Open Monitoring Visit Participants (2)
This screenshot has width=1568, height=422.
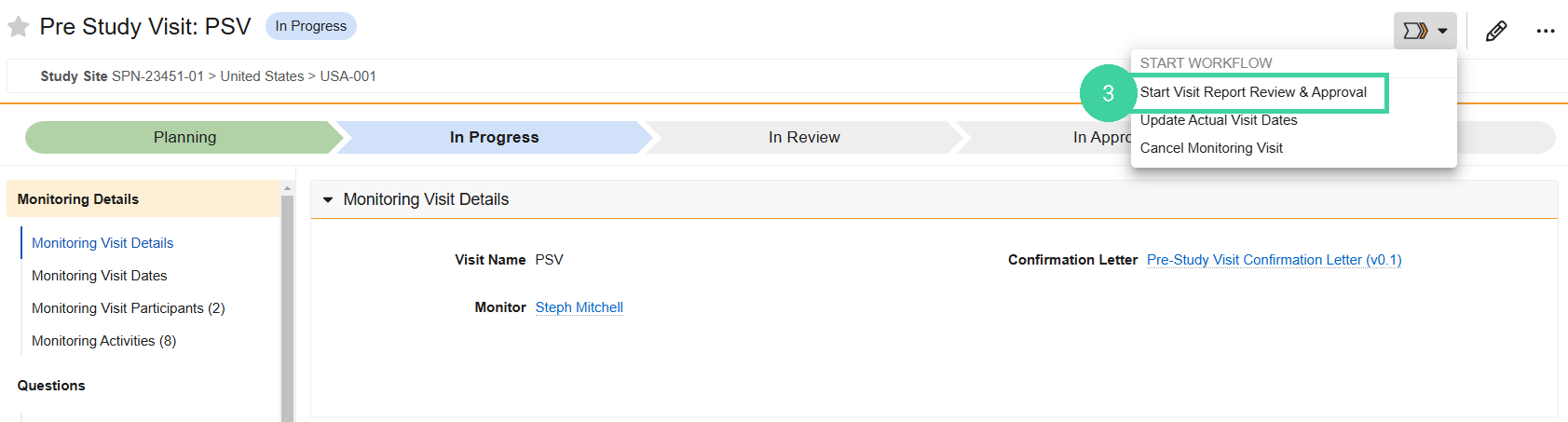[129, 308]
